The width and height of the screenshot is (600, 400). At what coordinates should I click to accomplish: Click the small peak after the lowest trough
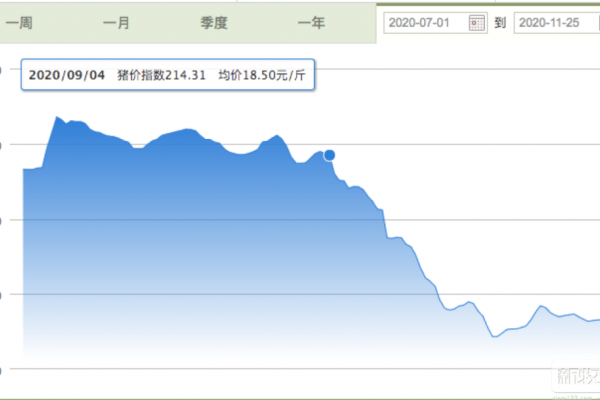[x=541, y=306]
